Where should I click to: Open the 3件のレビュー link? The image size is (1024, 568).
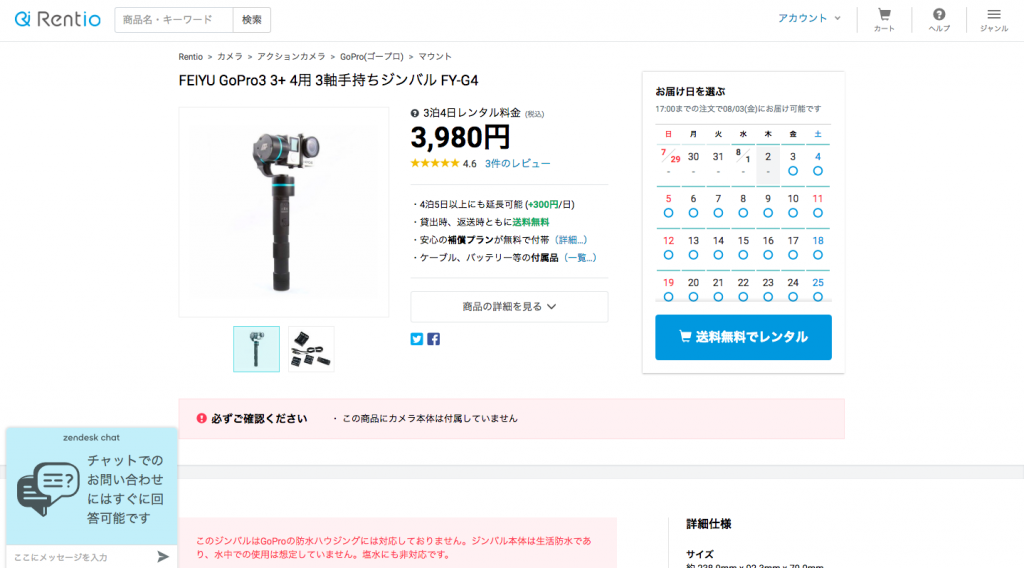(517, 163)
